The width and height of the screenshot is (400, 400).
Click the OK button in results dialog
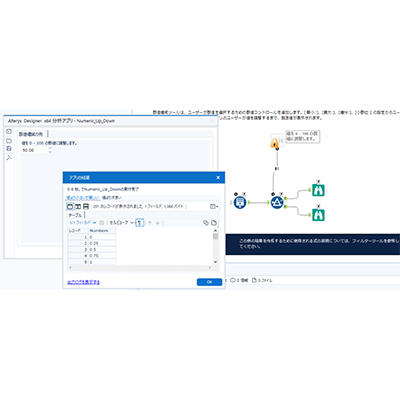[209, 282]
